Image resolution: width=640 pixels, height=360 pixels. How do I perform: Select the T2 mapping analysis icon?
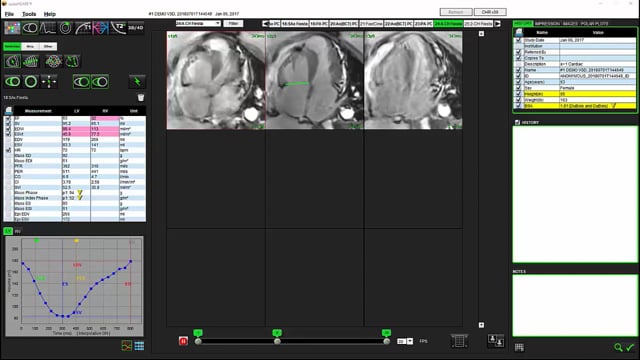pos(118,28)
